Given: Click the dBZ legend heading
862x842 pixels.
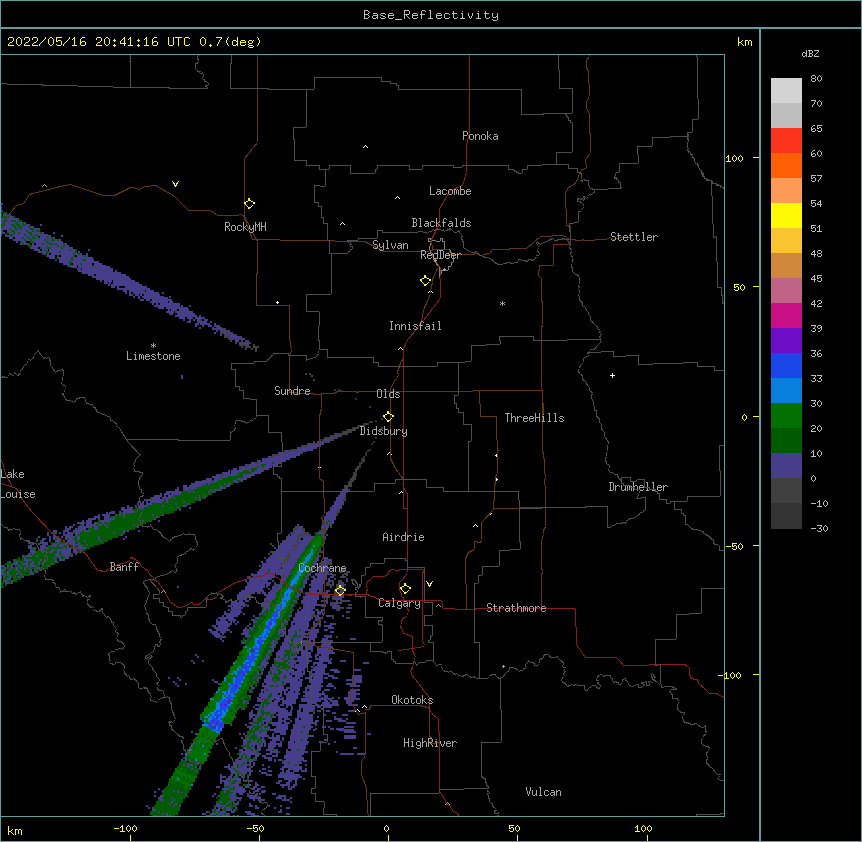Looking at the screenshot, I should 810,54.
